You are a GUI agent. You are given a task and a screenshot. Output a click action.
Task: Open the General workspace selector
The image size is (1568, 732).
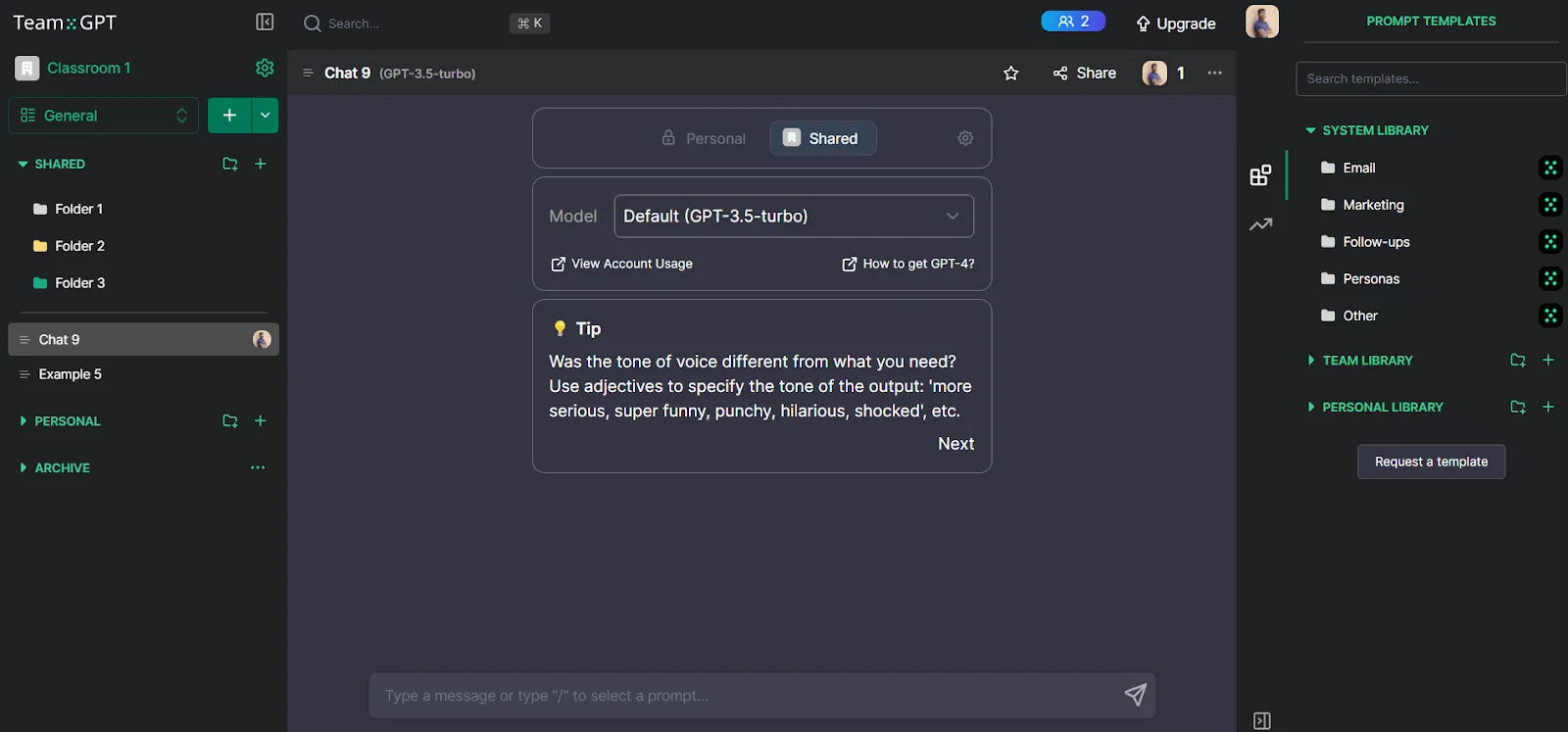tap(104, 116)
